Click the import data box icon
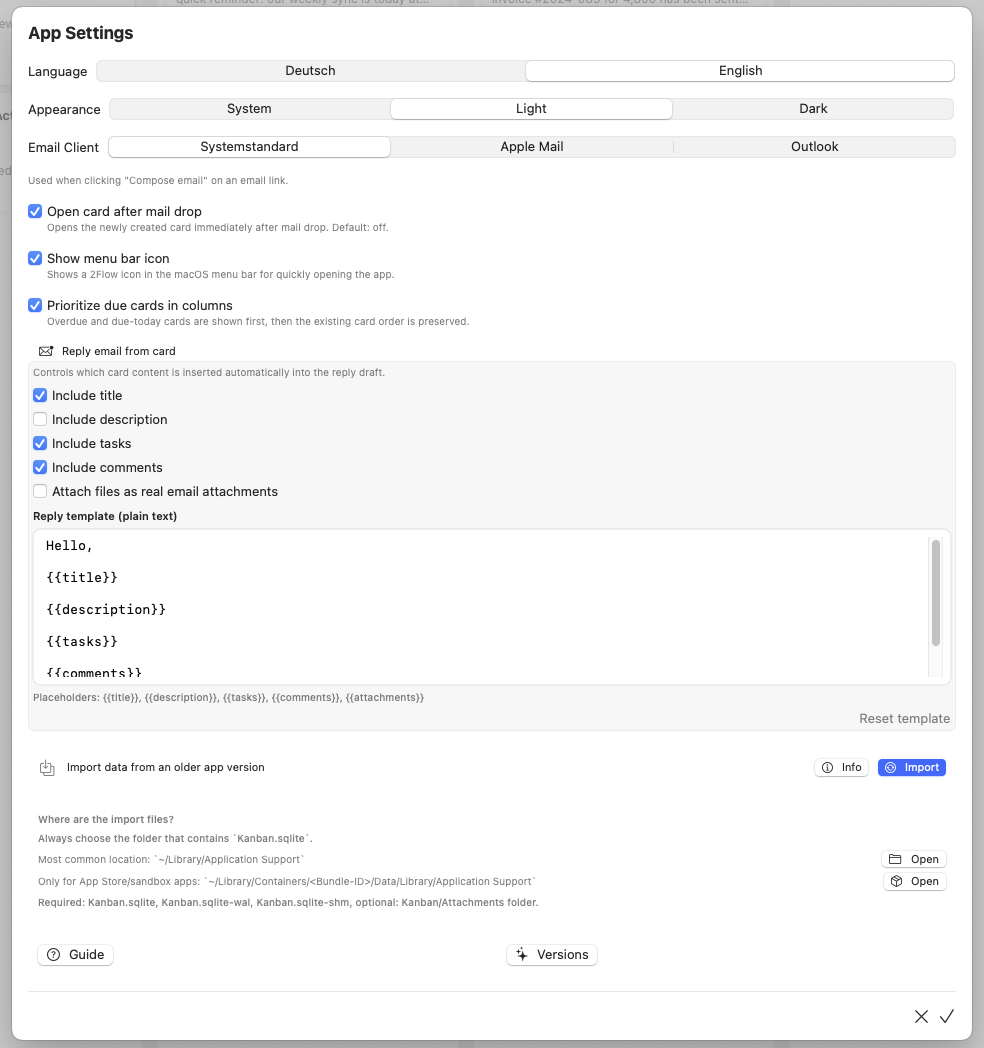This screenshot has height=1048, width=984. pos(47,768)
